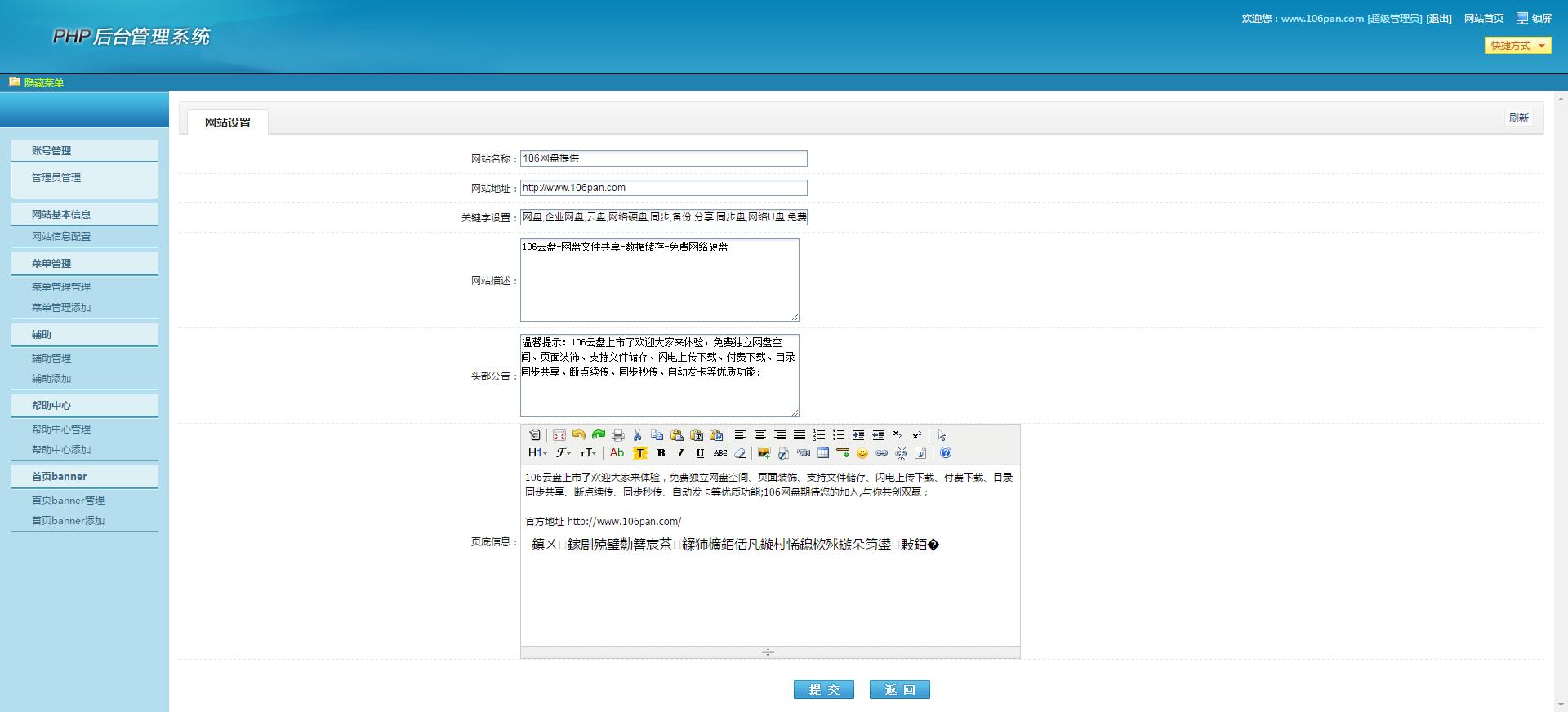Justify text fully in editor
Screen dimensions: 1568x712
pyautogui.click(x=800, y=435)
